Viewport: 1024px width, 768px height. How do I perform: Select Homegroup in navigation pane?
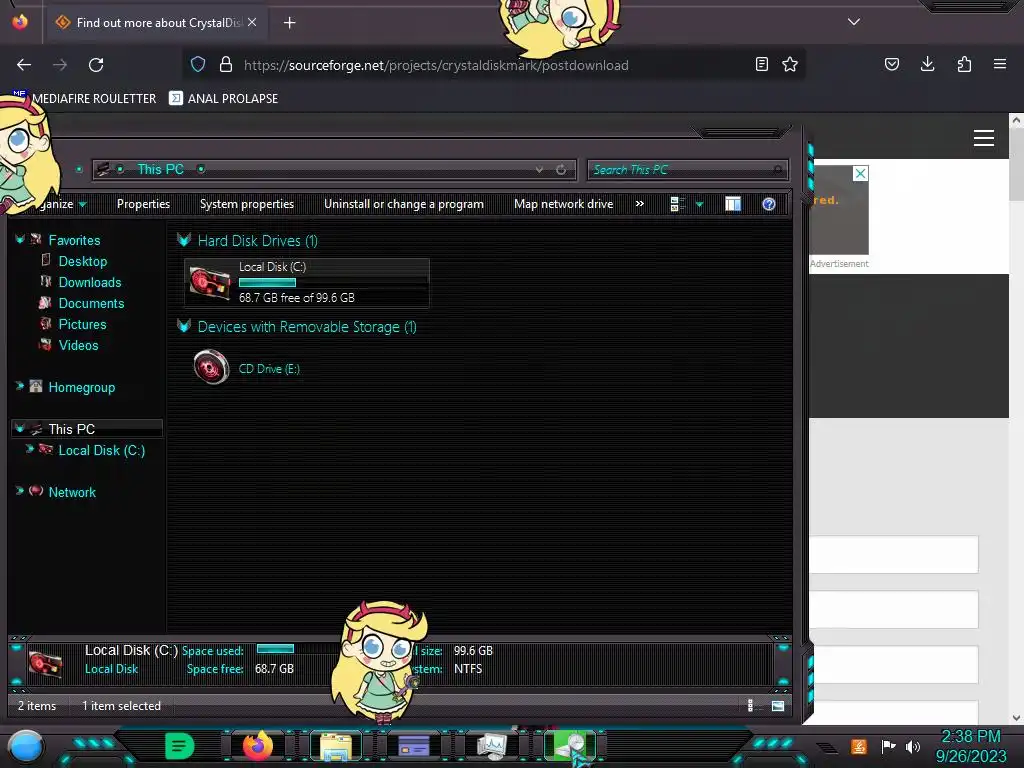pyautogui.click(x=82, y=387)
